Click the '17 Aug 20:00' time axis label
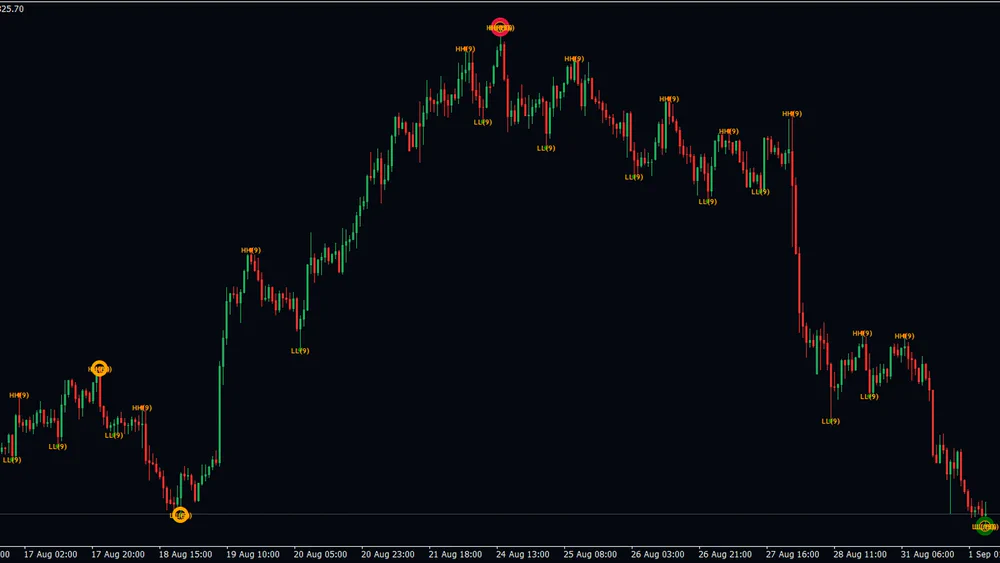 (118, 555)
